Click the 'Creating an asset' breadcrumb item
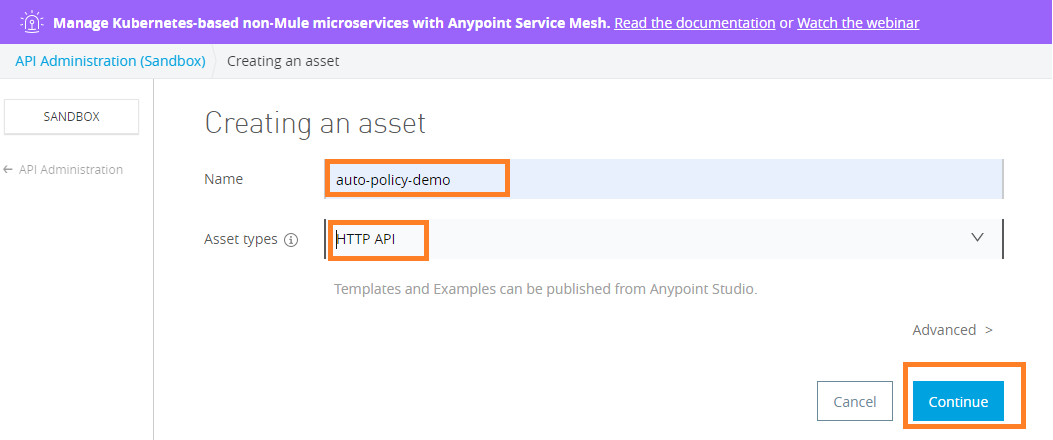This screenshot has height=440, width=1053. (283, 61)
